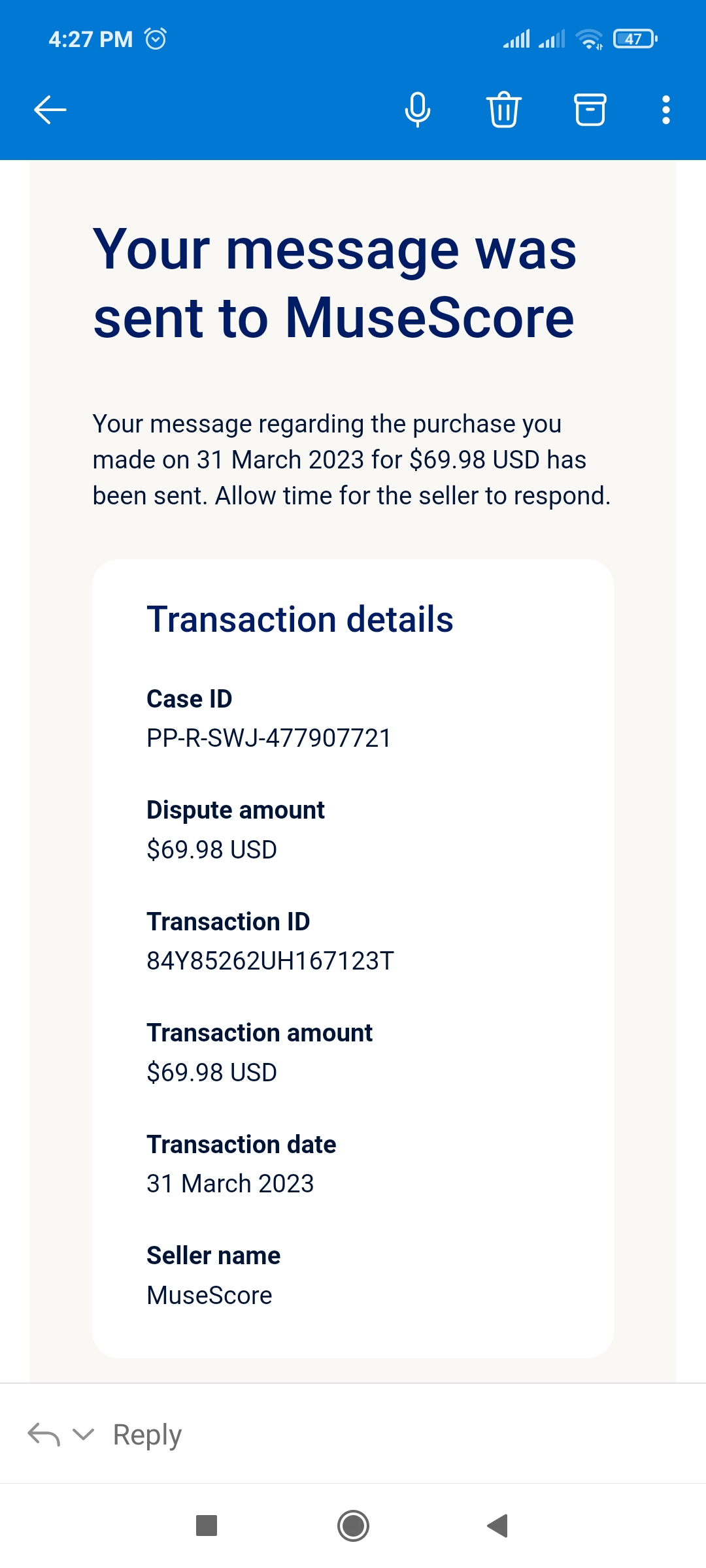Tap the alarm clock status icon
The height and width of the screenshot is (1568, 706).
click(156, 39)
